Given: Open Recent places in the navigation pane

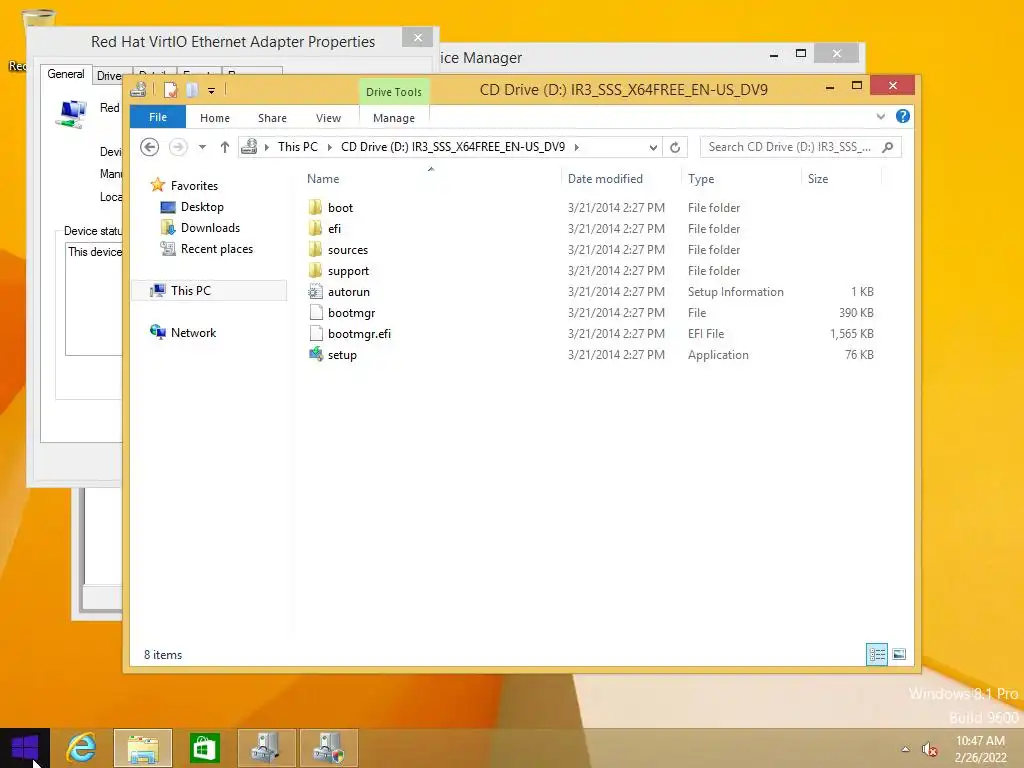Looking at the screenshot, I should (x=217, y=249).
